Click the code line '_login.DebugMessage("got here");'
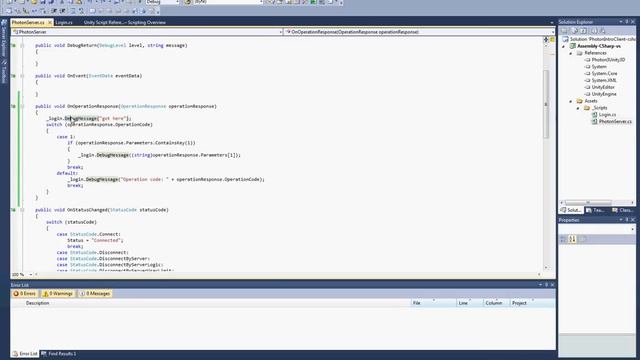The image size is (640, 360). pos(89,119)
